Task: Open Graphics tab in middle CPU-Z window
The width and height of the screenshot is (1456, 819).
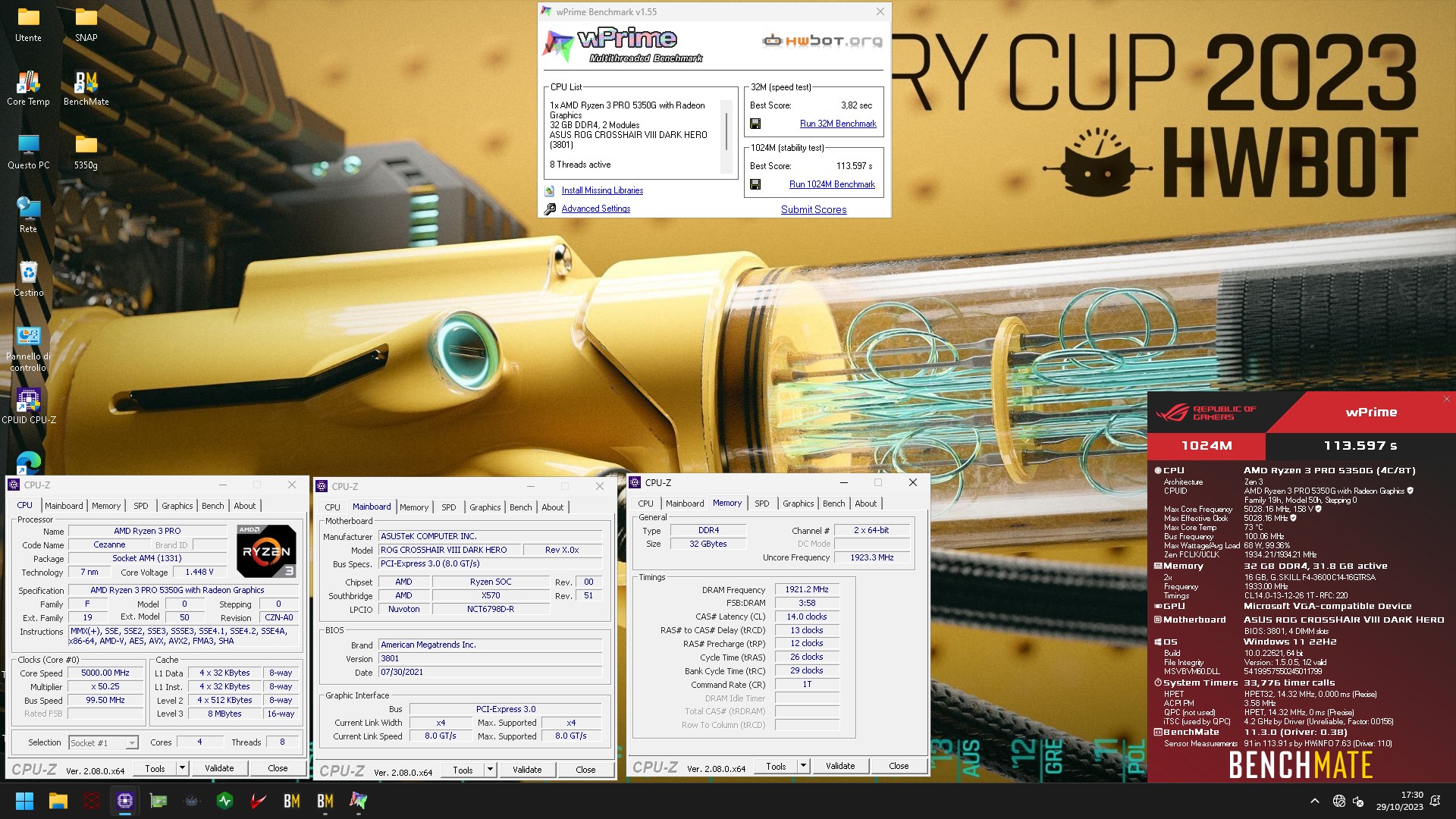Action: click(485, 507)
